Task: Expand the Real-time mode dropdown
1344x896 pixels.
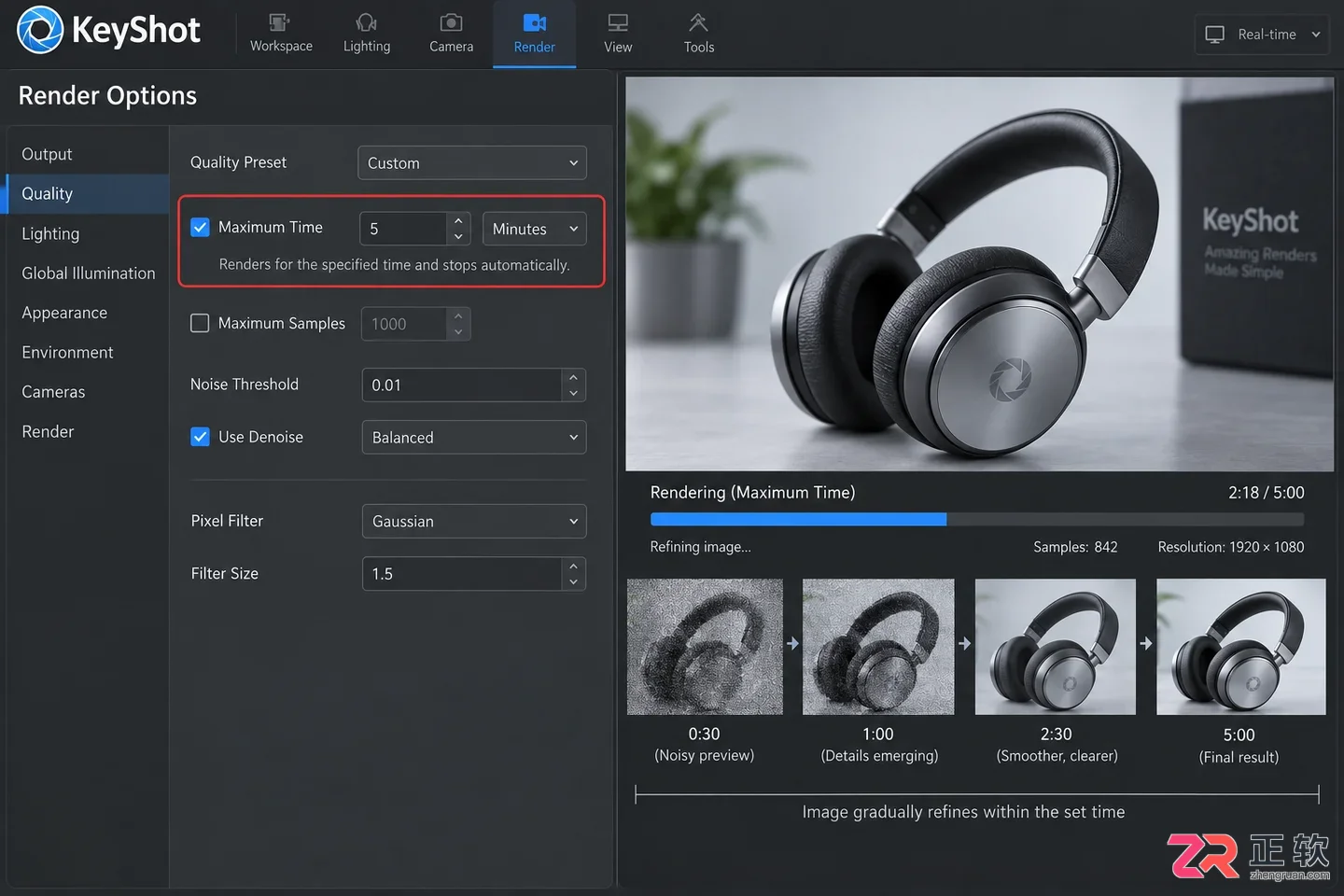Action: tap(1262, 35)
